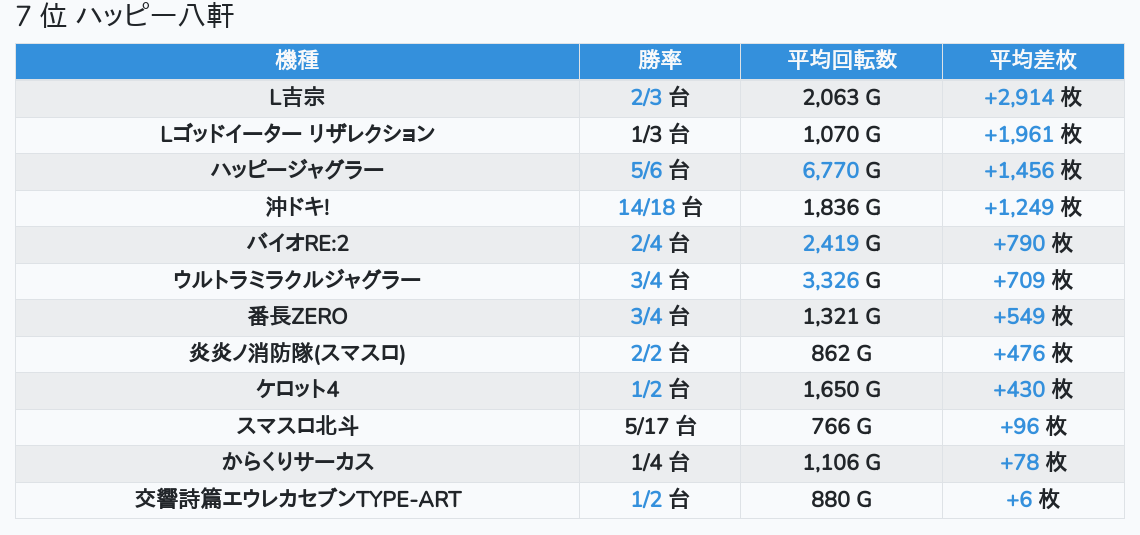This screenshot has height=535, width=1140.
Task: Click the ケロット4 machine name
Action: 297,390
